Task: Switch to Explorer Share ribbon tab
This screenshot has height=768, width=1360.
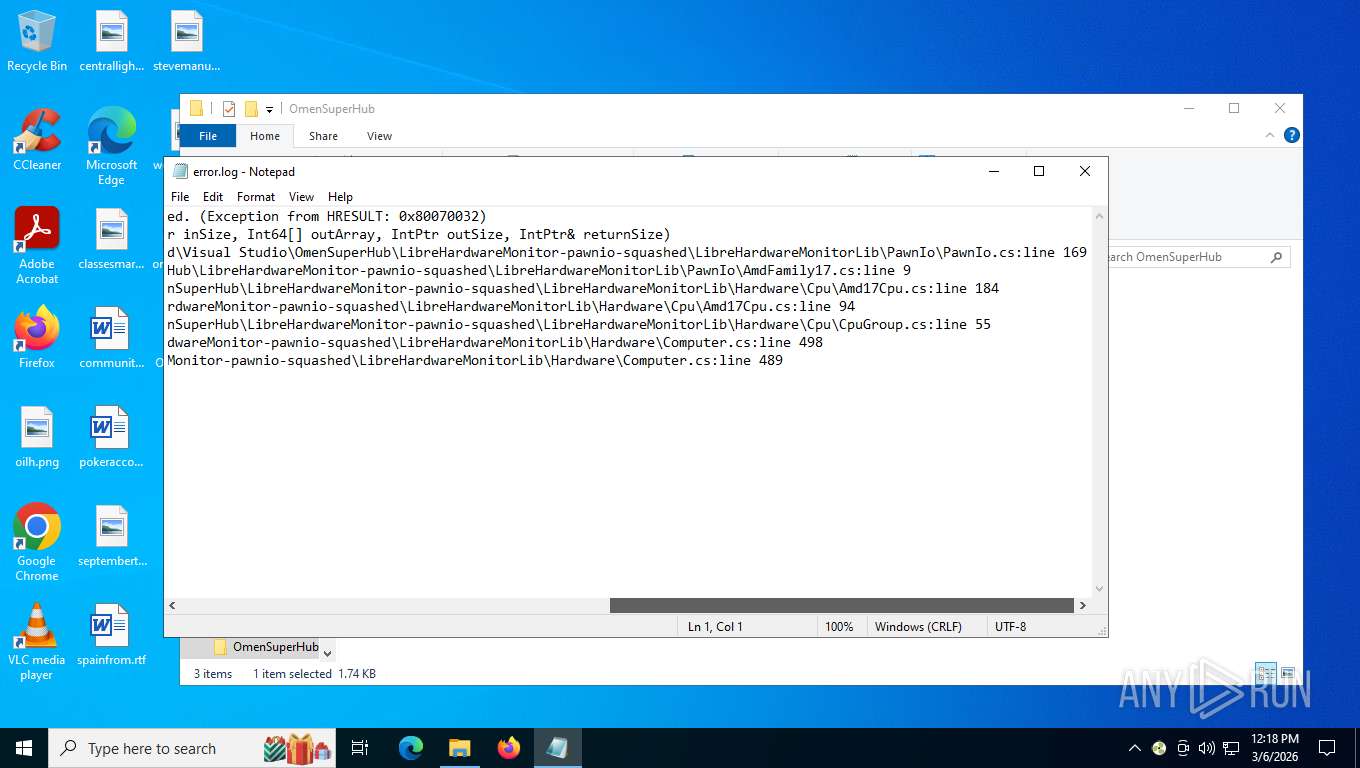Action: point(323,136)
